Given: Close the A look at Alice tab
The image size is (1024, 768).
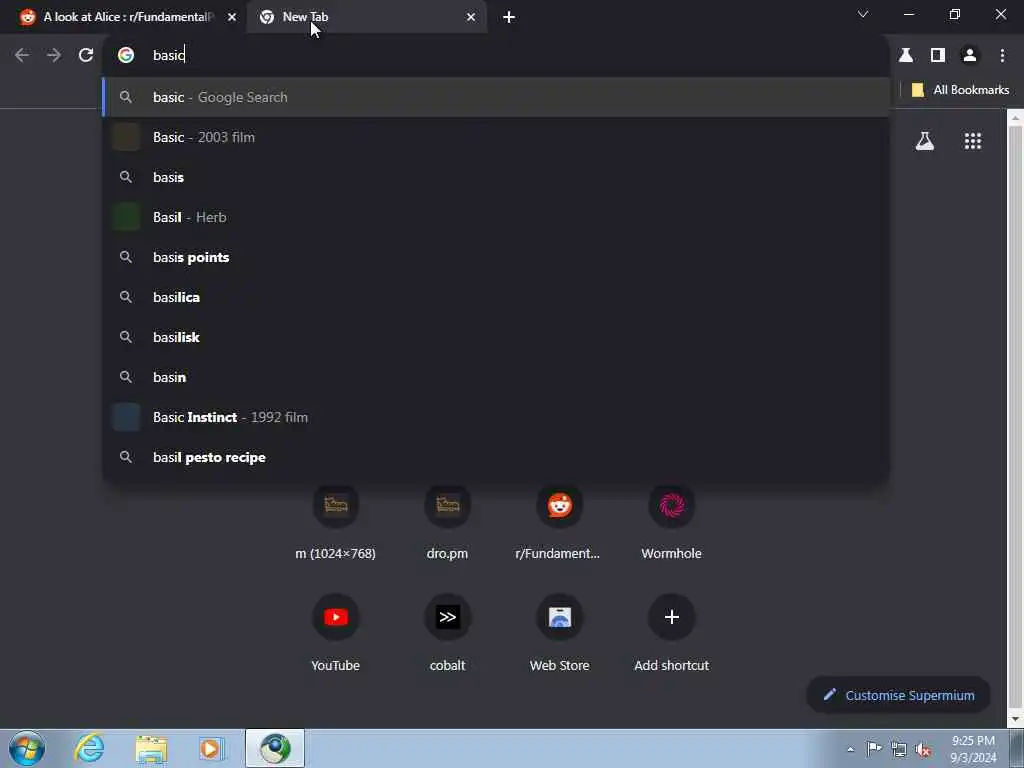Looking at the screenshot, I should pos(232,17).
